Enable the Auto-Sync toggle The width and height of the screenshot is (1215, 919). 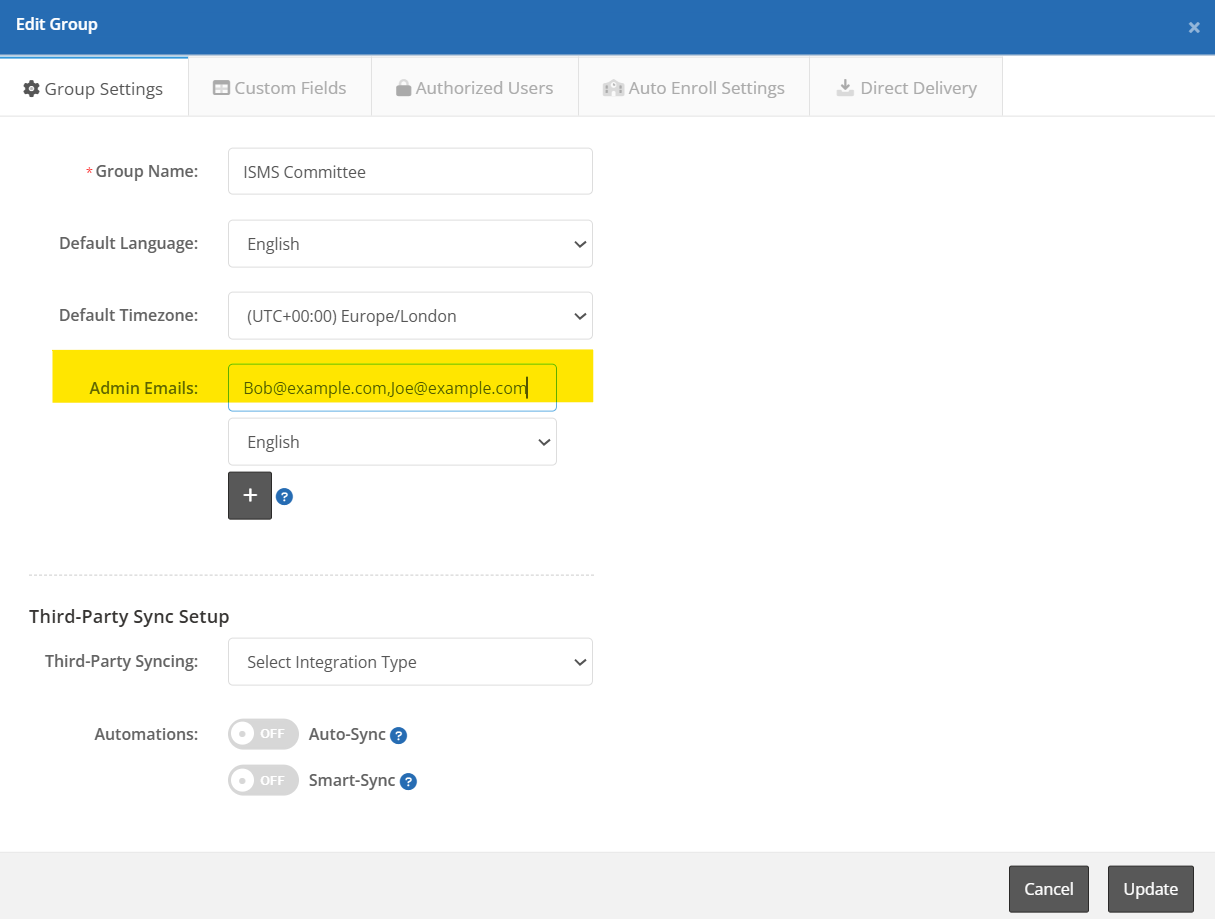(x=263, y=734)
